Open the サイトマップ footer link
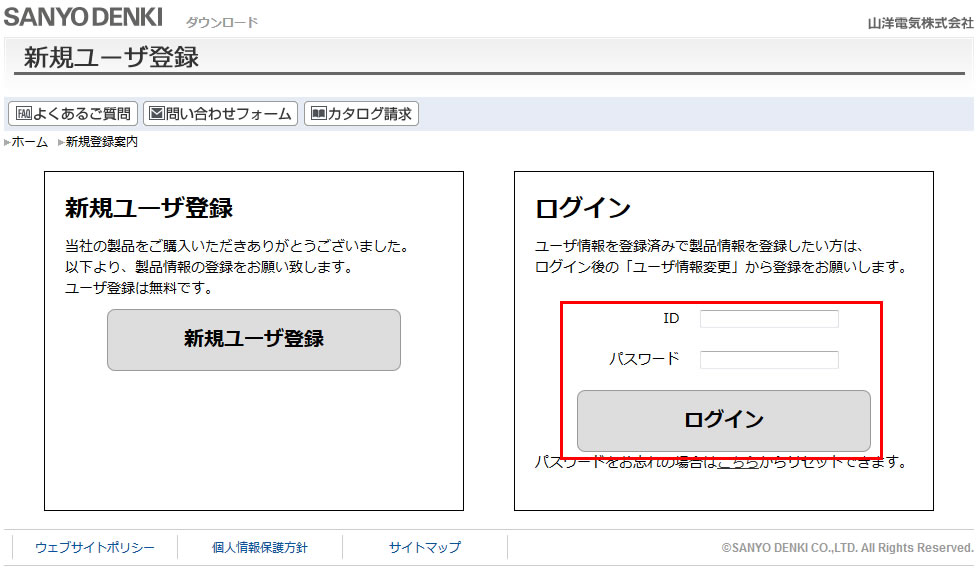This screenshot has height=571, width=978. [425, 548]
